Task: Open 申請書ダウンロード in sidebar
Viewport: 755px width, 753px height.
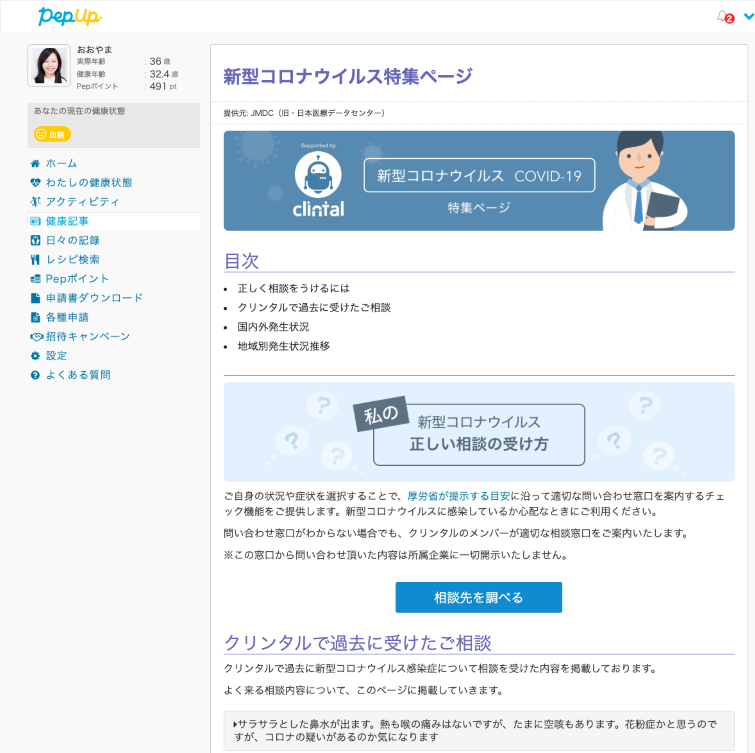Action: click(x=94, y=298)
